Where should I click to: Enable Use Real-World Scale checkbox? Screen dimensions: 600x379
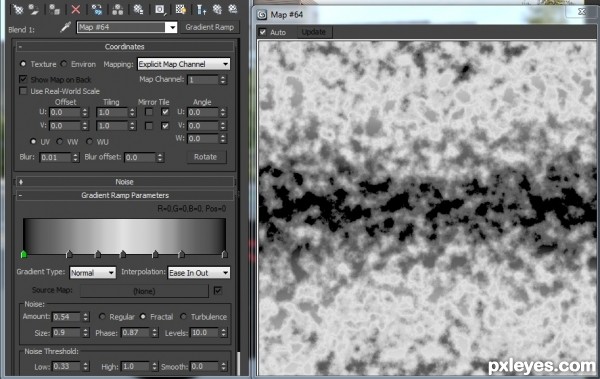click(x=23, y=91)
